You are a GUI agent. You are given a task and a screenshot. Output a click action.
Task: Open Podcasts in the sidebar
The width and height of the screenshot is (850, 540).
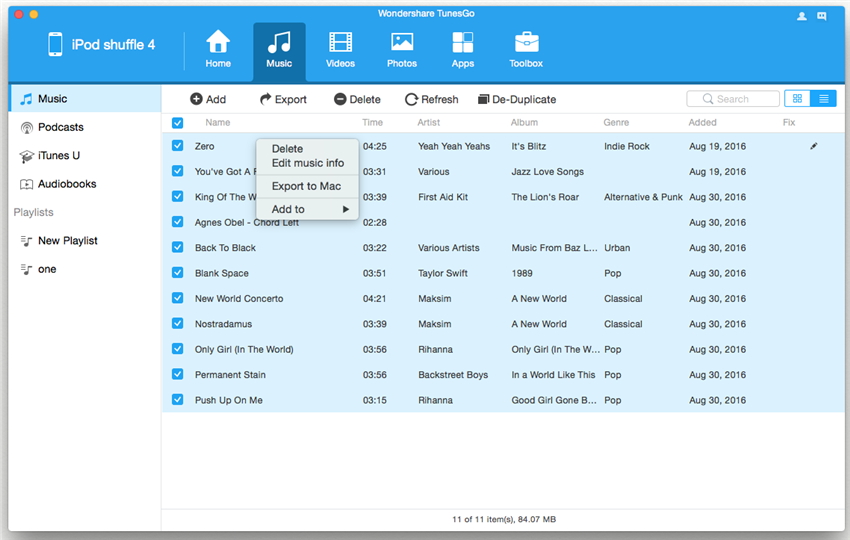coord(60,127)
